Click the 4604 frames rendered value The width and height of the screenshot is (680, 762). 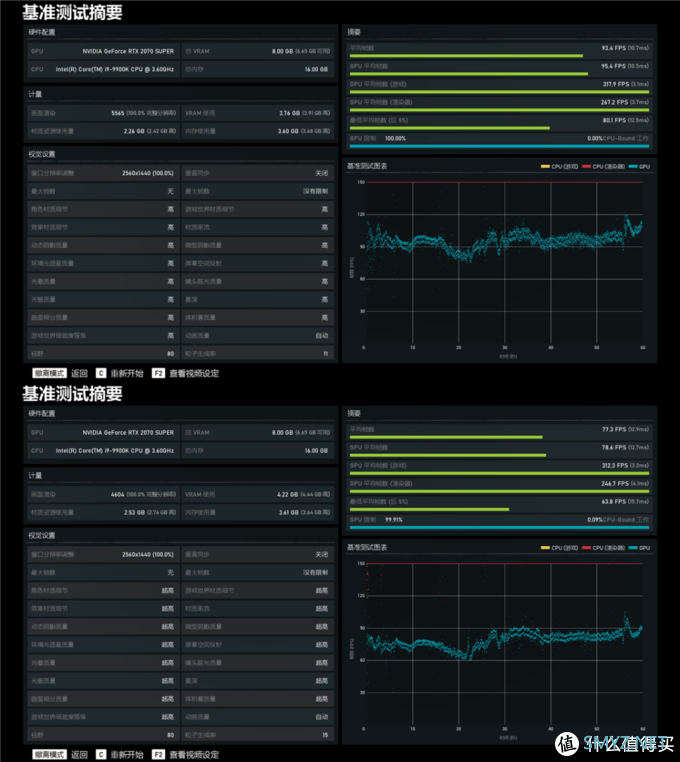pos(118,494)
